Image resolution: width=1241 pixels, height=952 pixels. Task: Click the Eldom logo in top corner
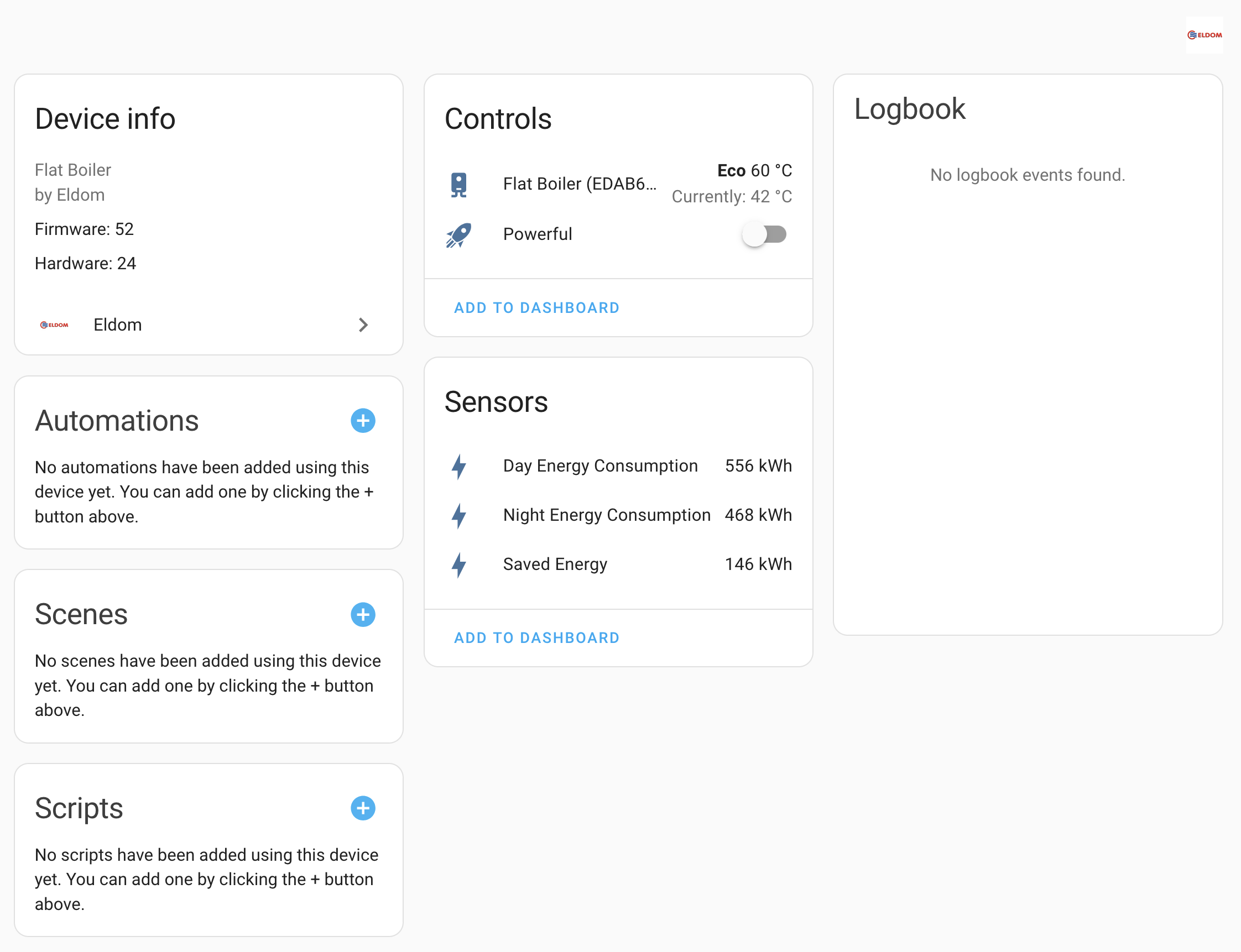coord(1203,35)
